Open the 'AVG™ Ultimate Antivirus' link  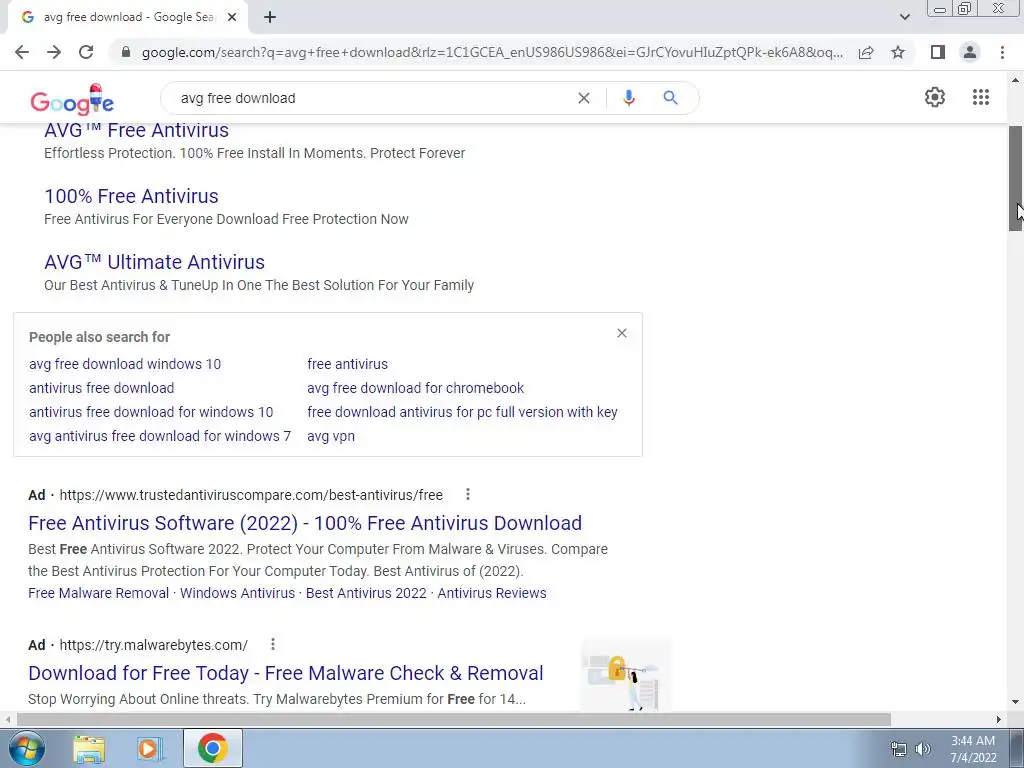(x=154, y=262)
